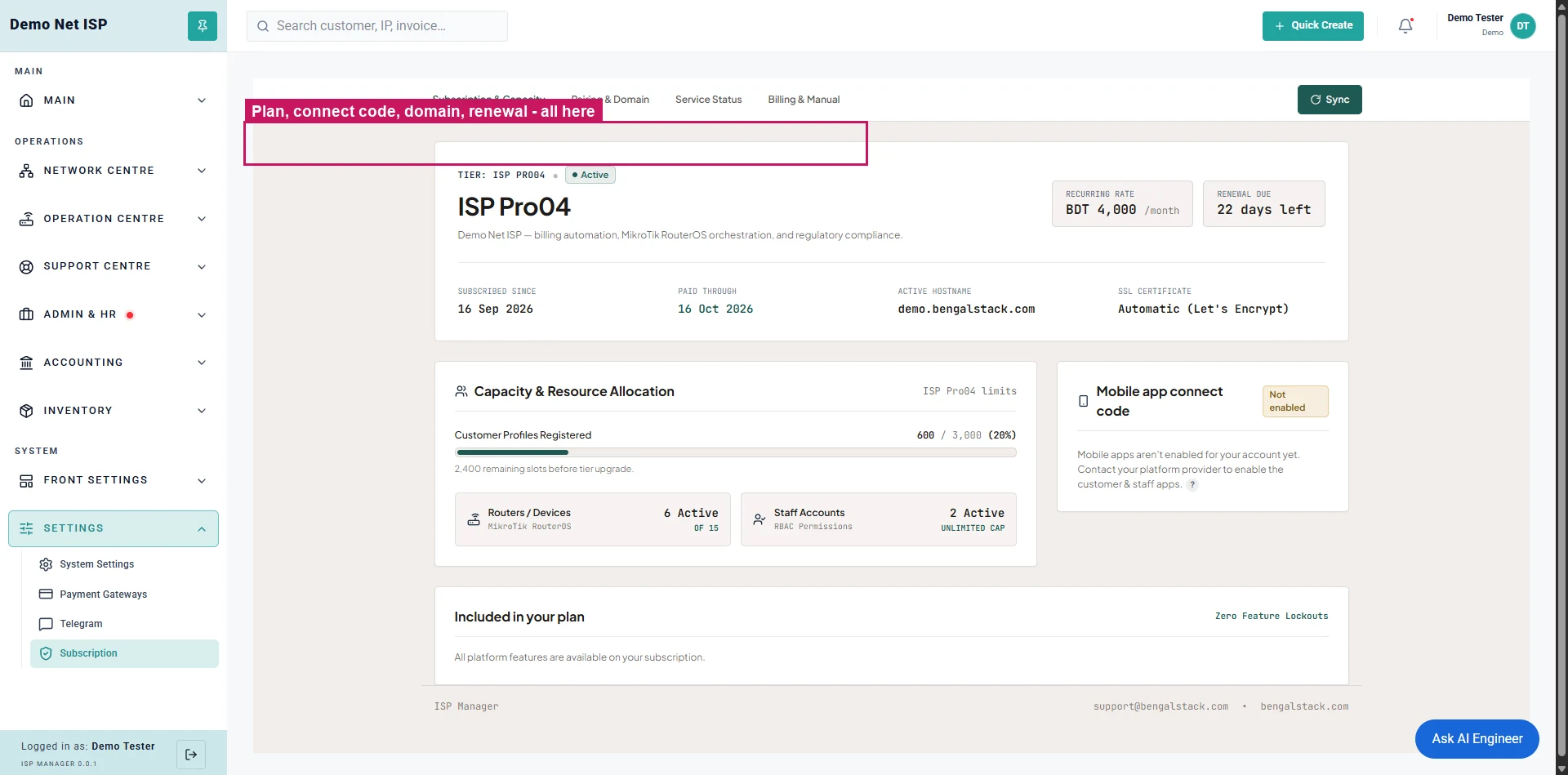Expand the Operation Centre chevron
1568x775 pixels.
202,219
